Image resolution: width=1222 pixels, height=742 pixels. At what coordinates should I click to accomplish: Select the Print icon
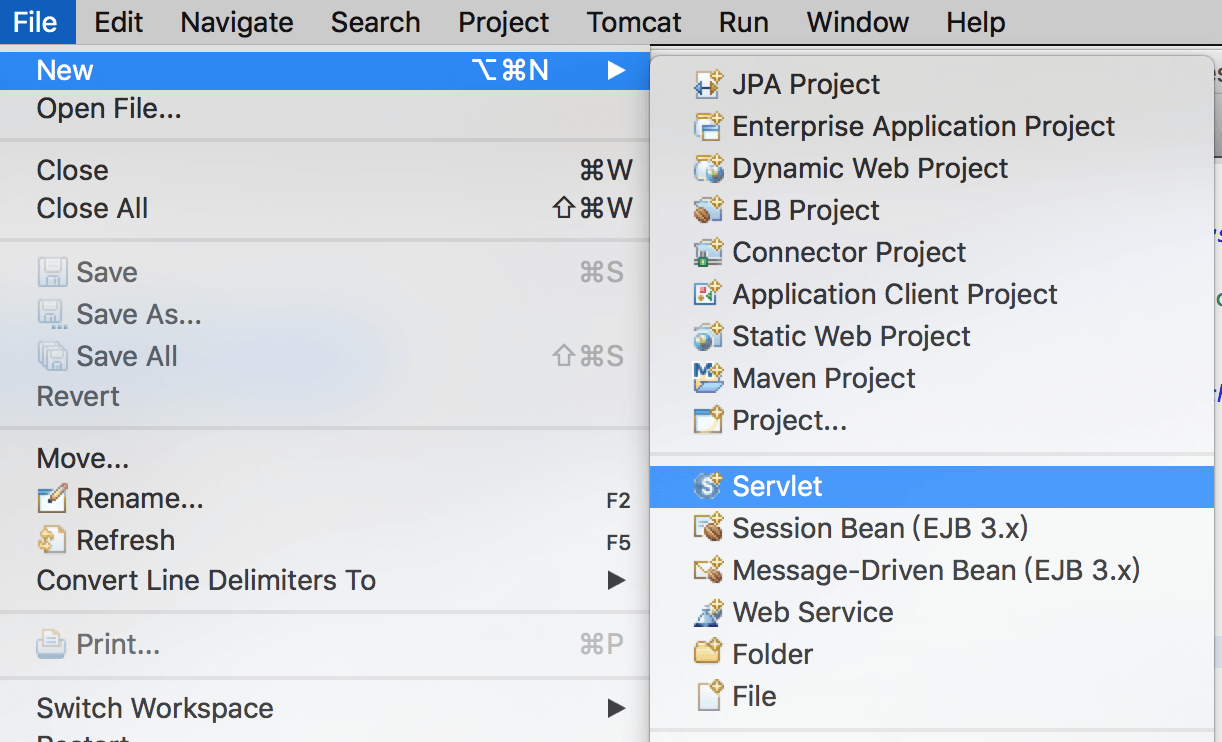[x=51, y=644]
